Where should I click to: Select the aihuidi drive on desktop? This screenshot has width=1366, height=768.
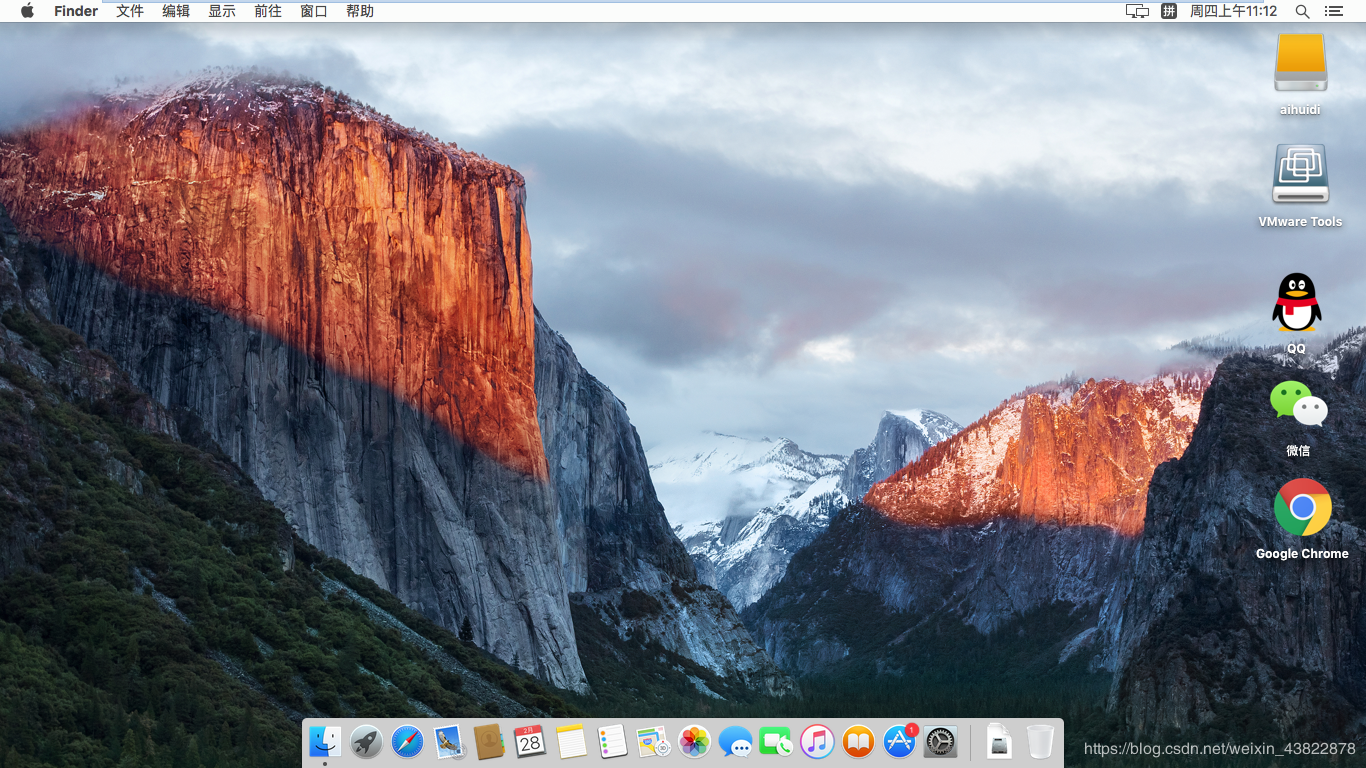1300,63
